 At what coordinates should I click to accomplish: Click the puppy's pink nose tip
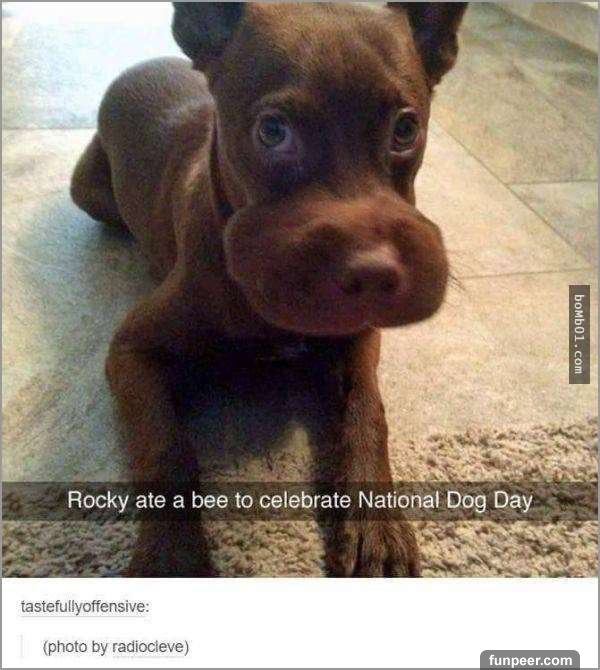pos(374,271)
